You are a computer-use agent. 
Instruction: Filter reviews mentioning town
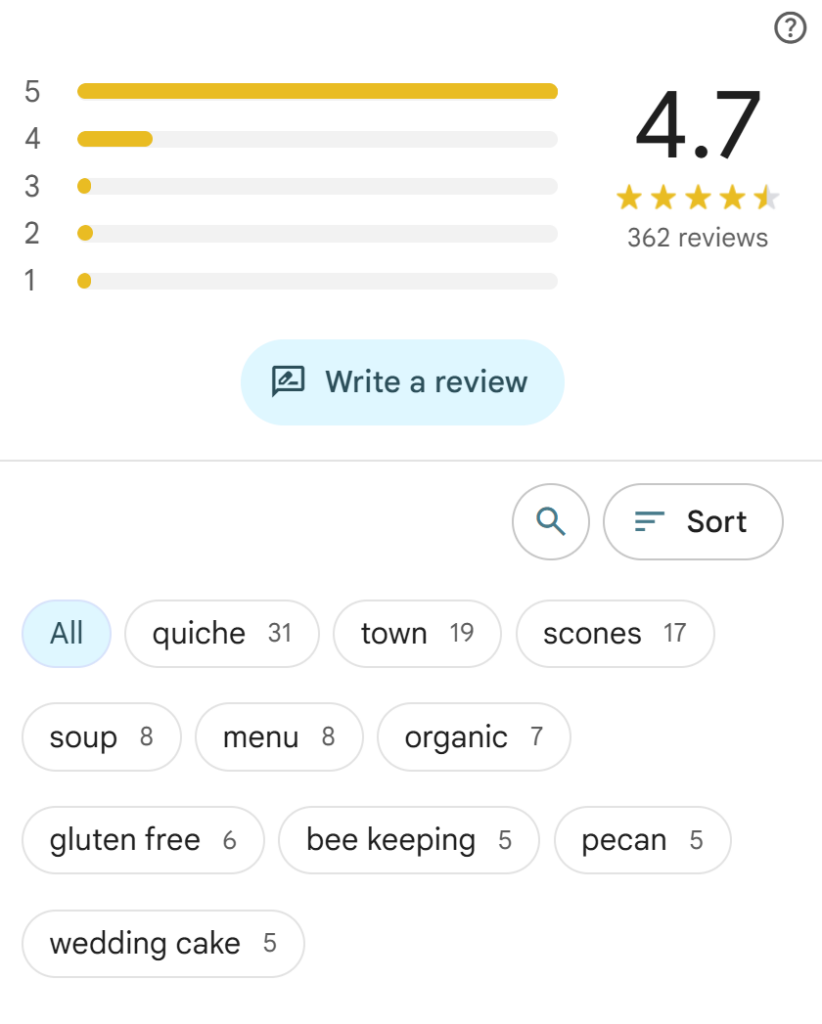(416, 633)
